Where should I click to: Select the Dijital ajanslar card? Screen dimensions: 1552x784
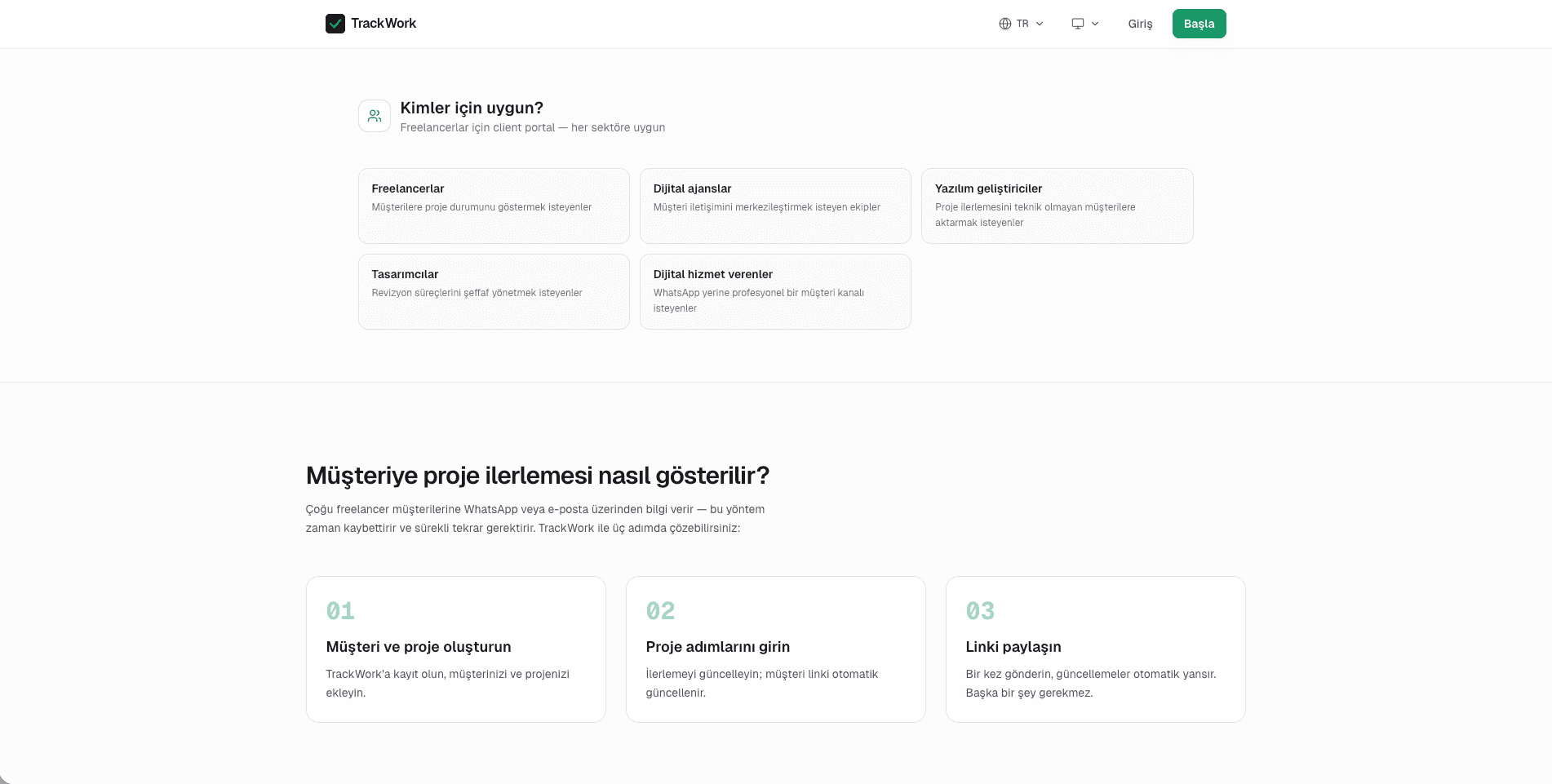click(775, 206)
